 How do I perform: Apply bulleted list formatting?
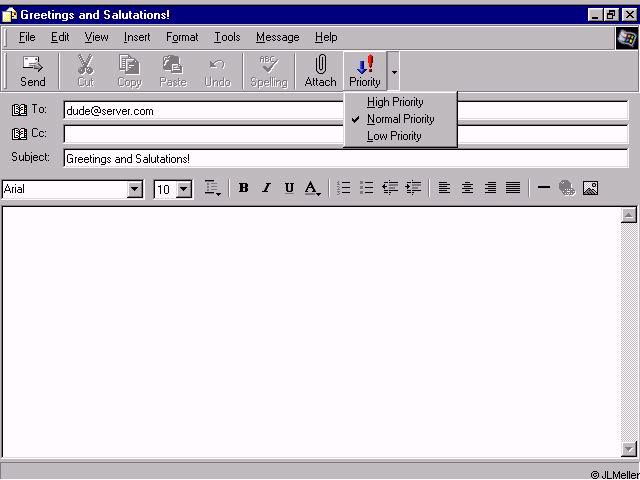click(367, 188)
